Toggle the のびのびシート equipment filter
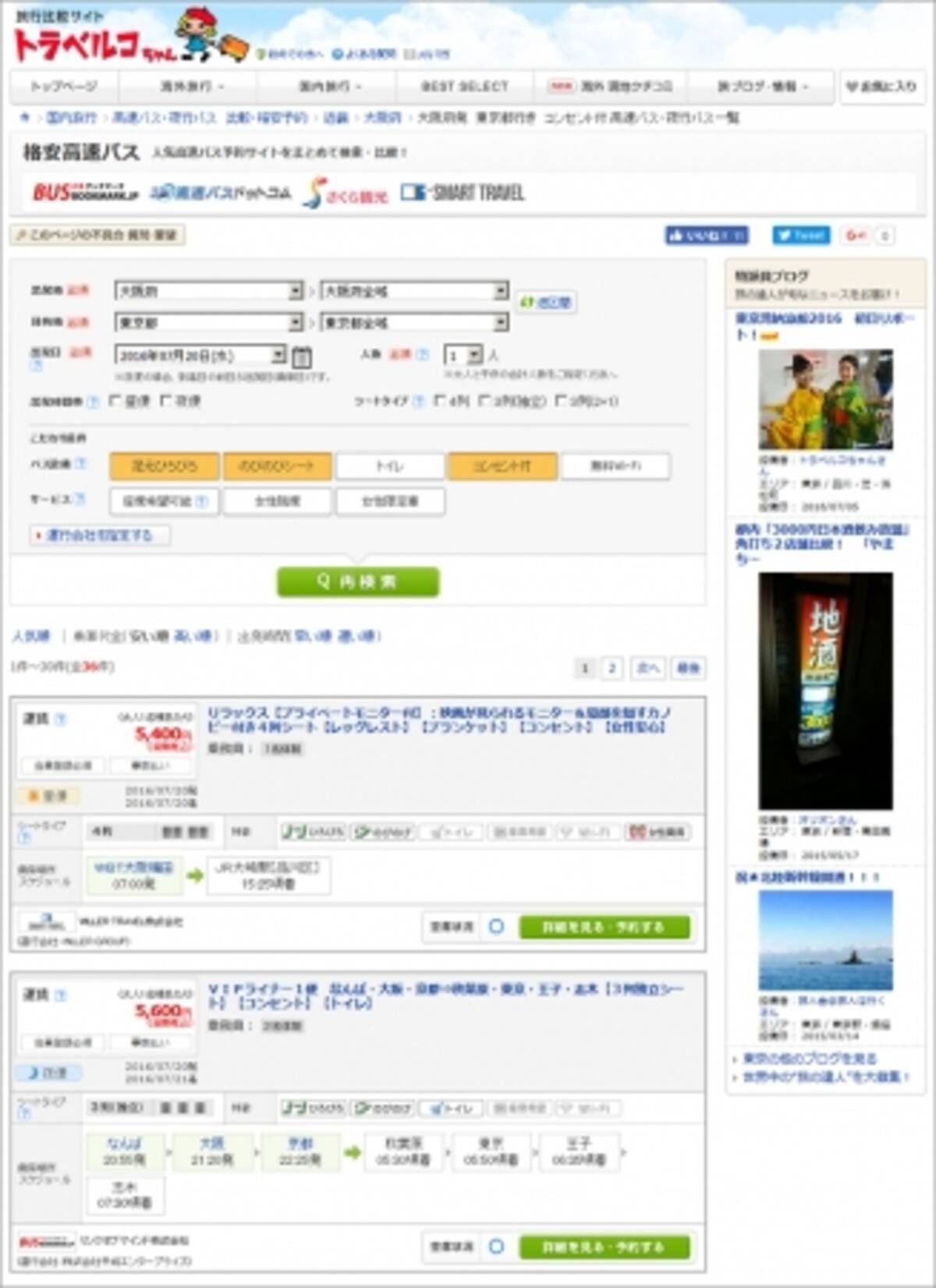936x1288 pixels. point(277,466)
